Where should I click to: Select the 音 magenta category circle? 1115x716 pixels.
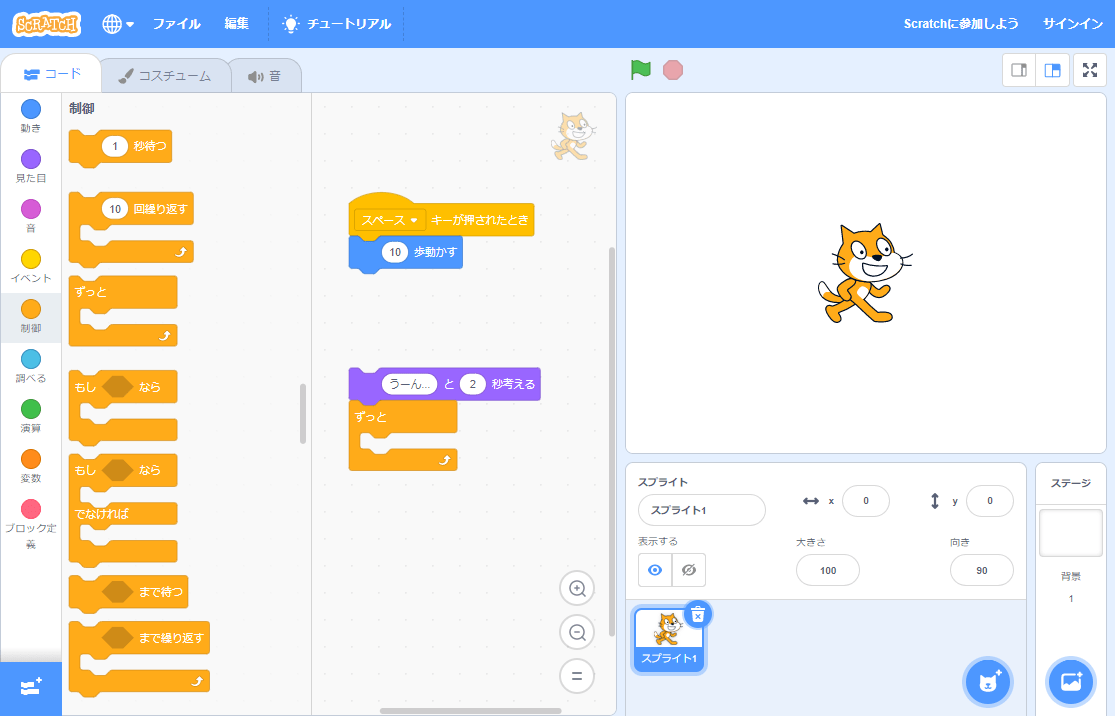point(31,209)
